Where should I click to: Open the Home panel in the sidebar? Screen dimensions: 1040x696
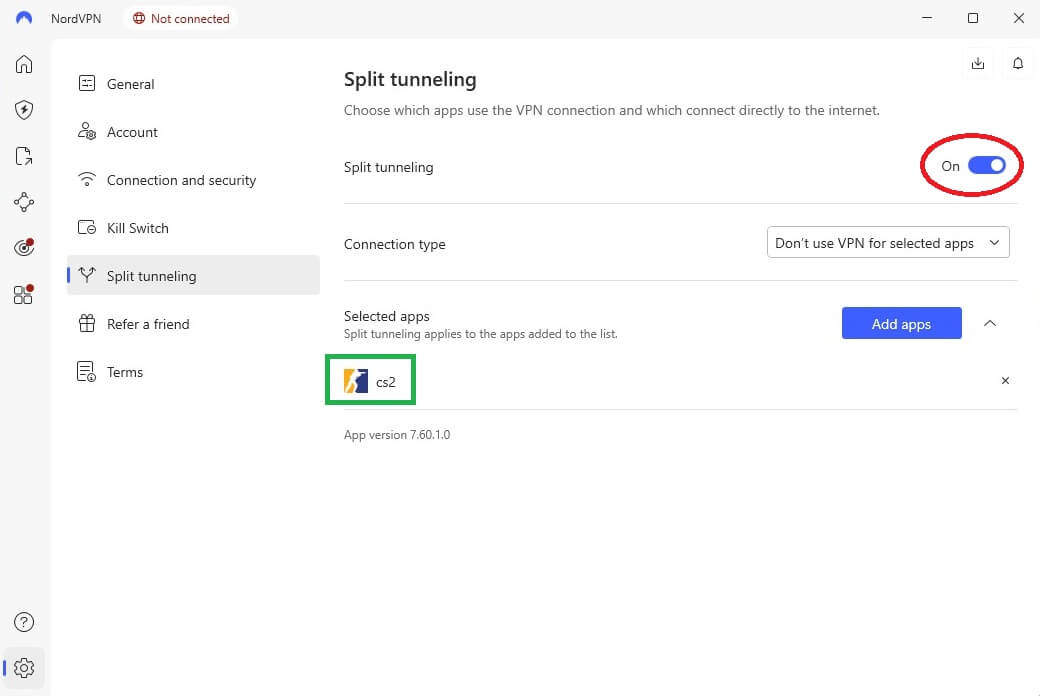[23, 63]
